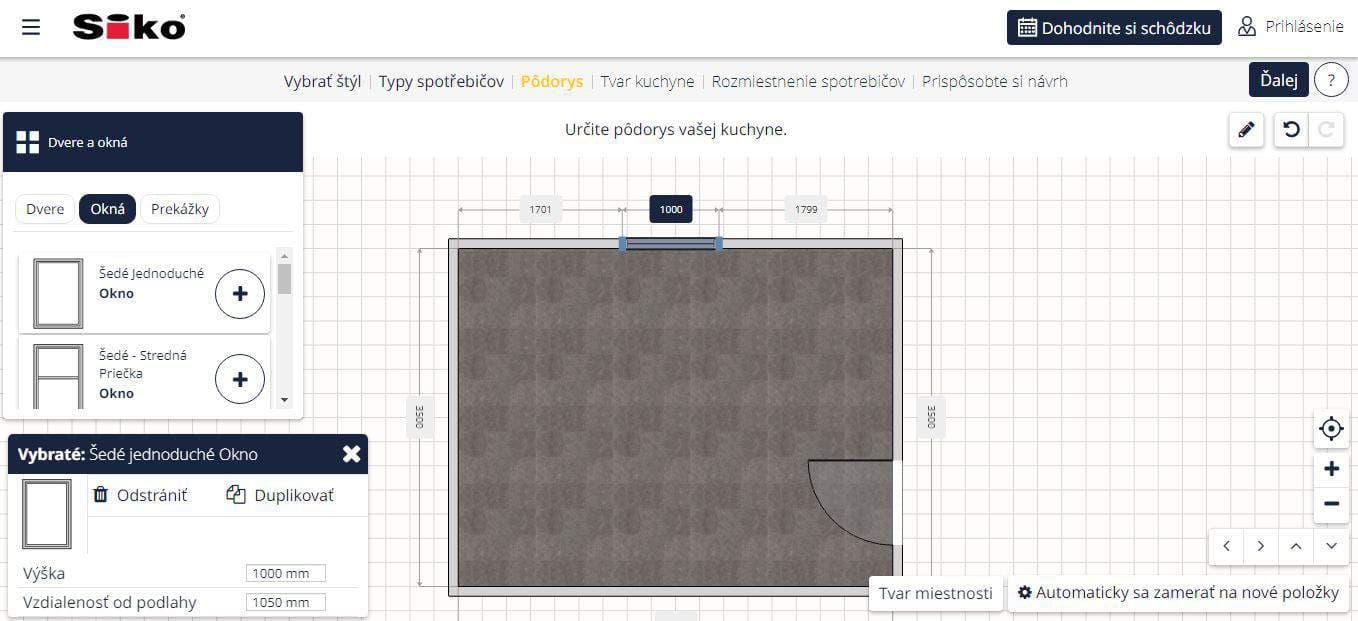The image size is (1358, 621).
Task: Click the help question mark icon
Action: [x=1331, y=80]
